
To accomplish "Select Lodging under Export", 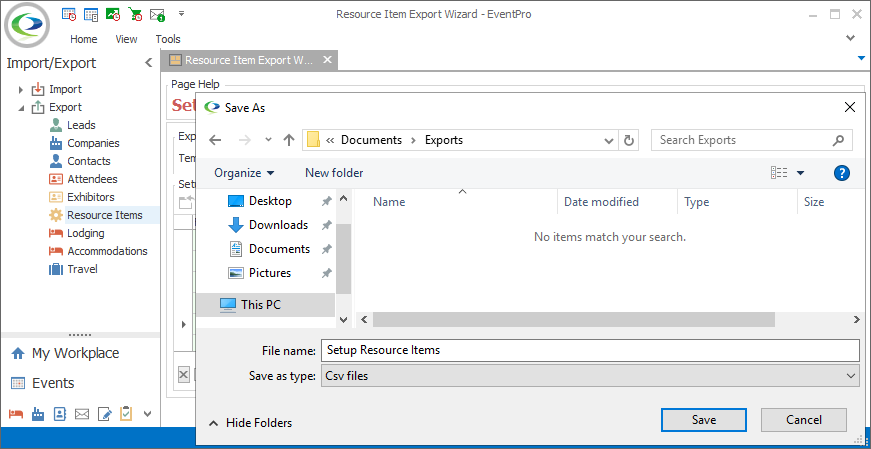I will (x=86, y=233).
